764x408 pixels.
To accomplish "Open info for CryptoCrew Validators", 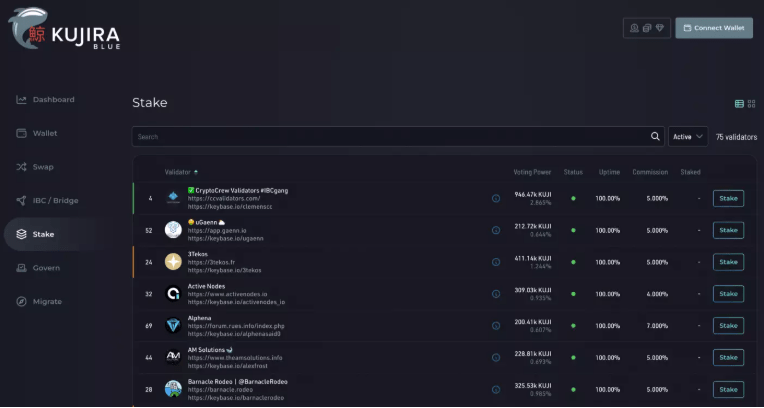I will [496, 198].
